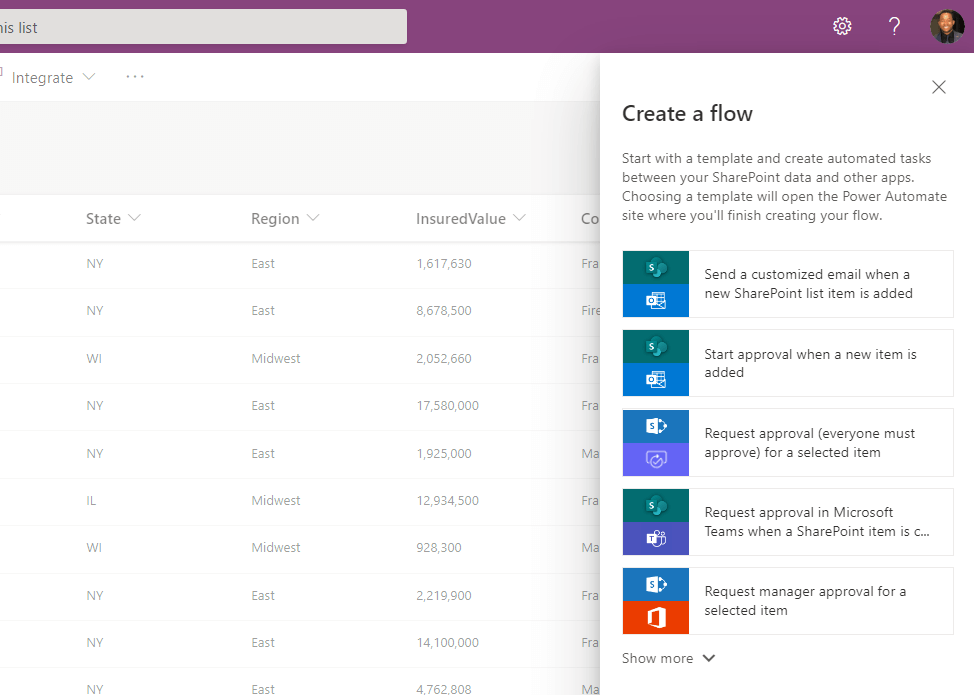This screenshot has height=695, width=974.
Task: Click East in the 2,219,900 row
Action: [263, 596]
